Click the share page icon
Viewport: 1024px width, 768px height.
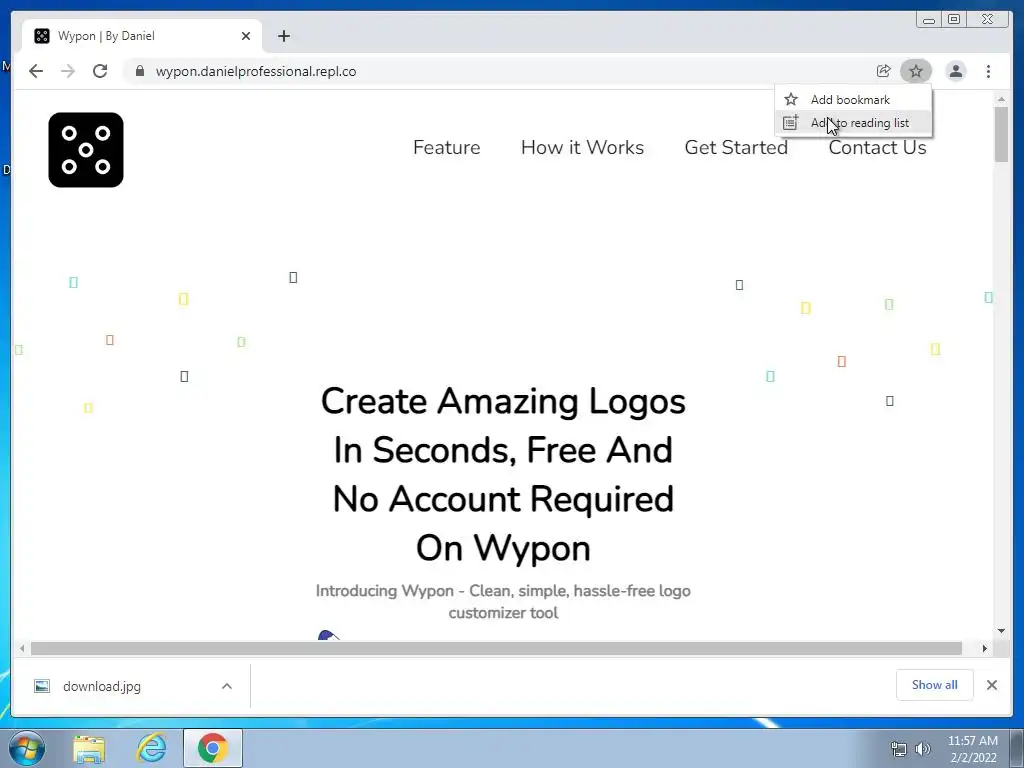point(884,71)
